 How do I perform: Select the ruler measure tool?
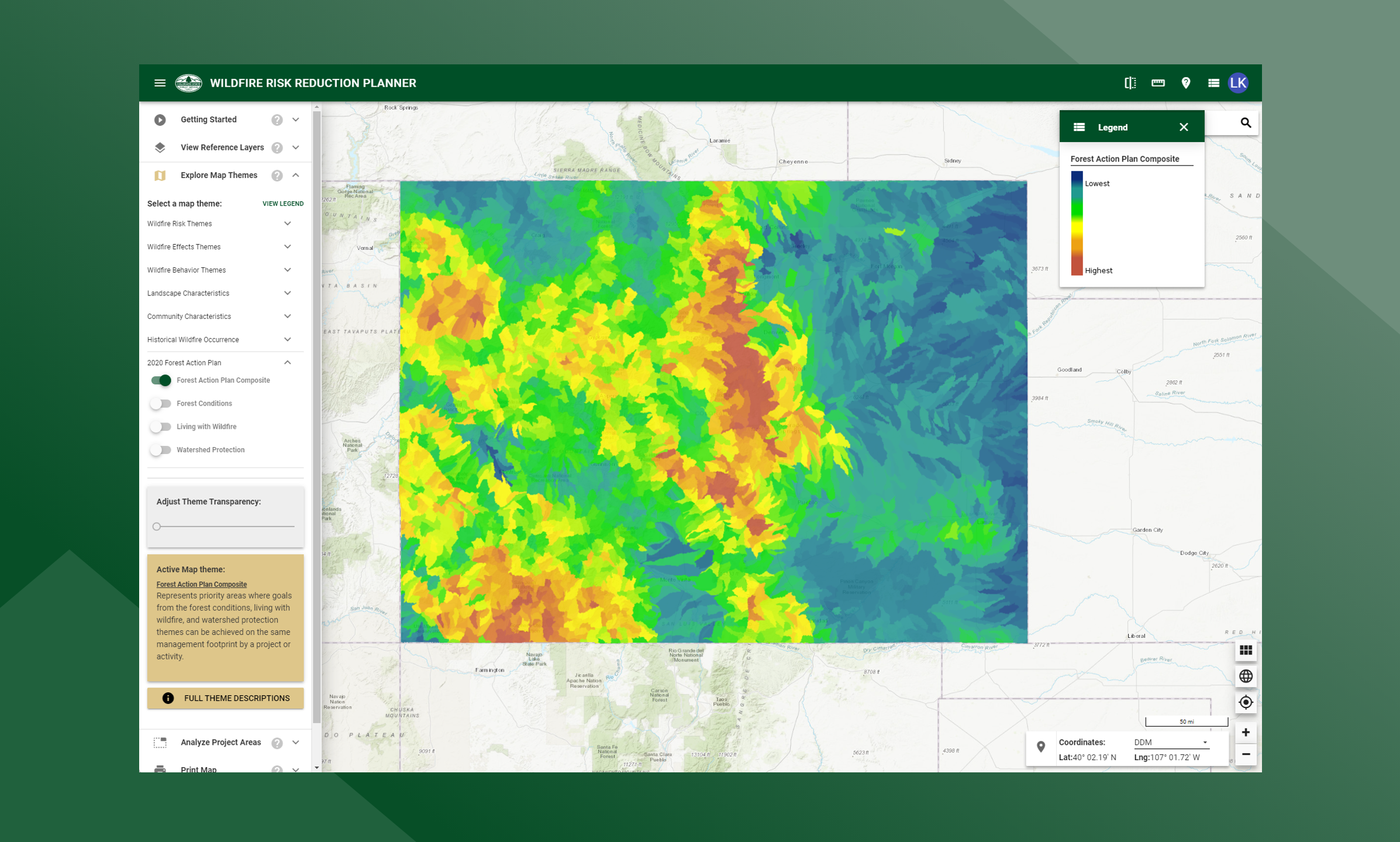tap(1158, 83)
